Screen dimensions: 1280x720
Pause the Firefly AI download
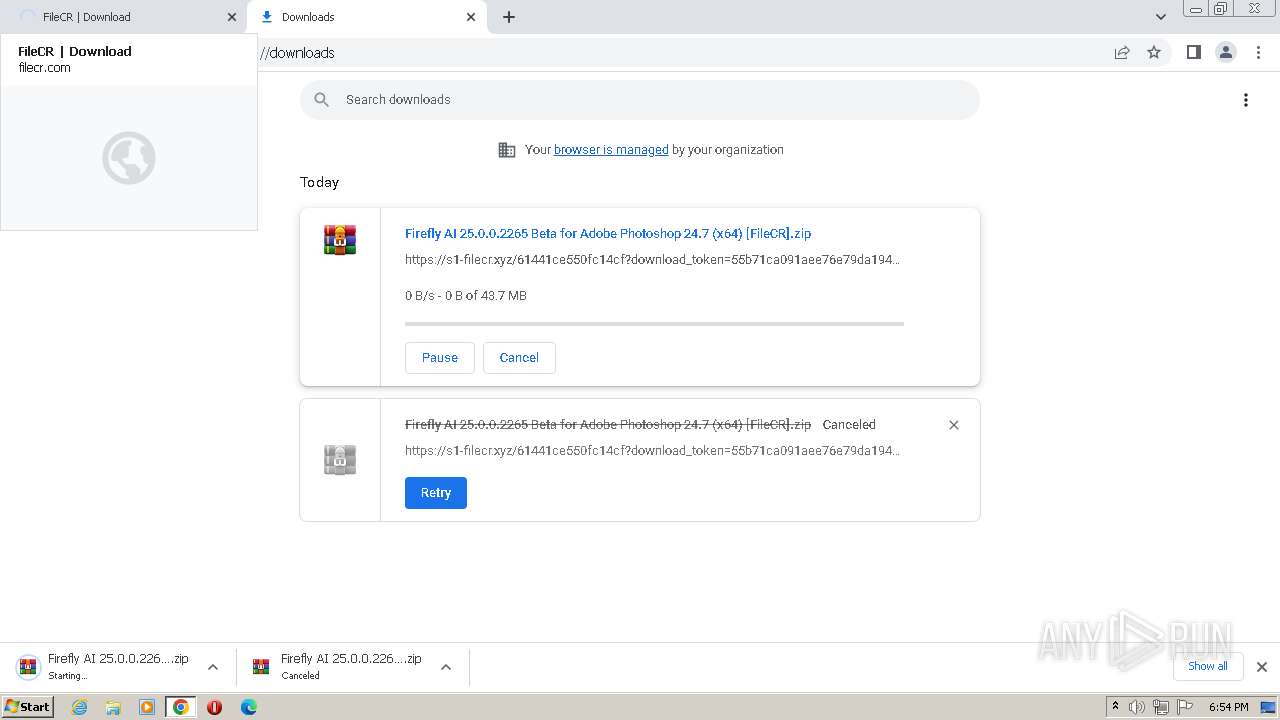pos(440,358)
